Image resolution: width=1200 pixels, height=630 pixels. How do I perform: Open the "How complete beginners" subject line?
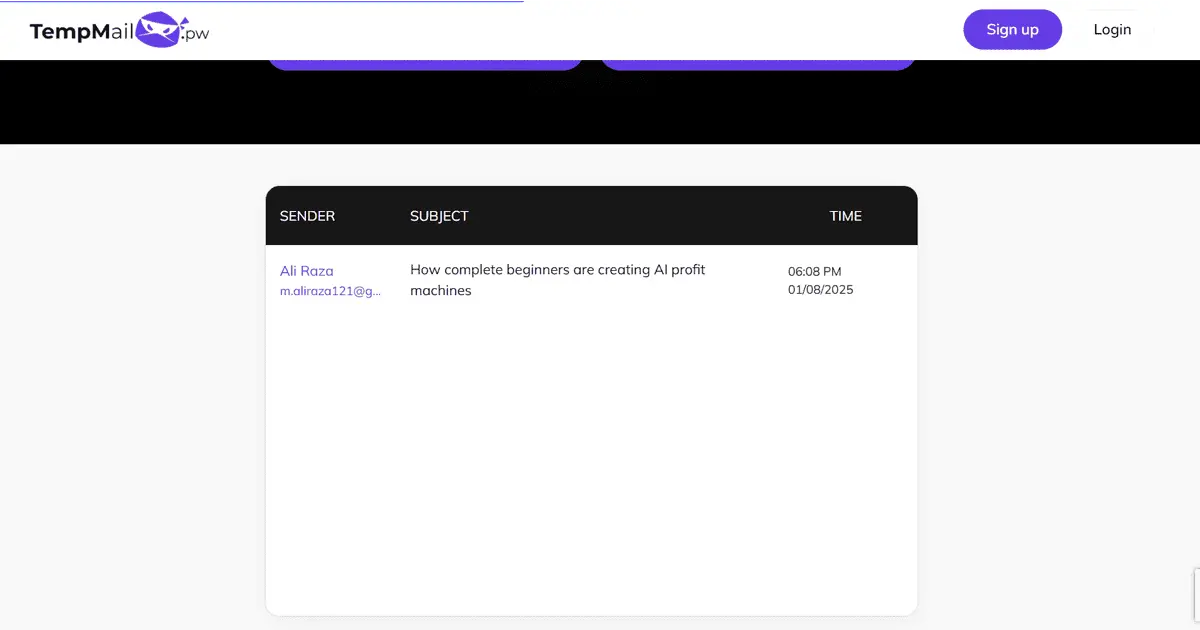[x=557, y=270]
